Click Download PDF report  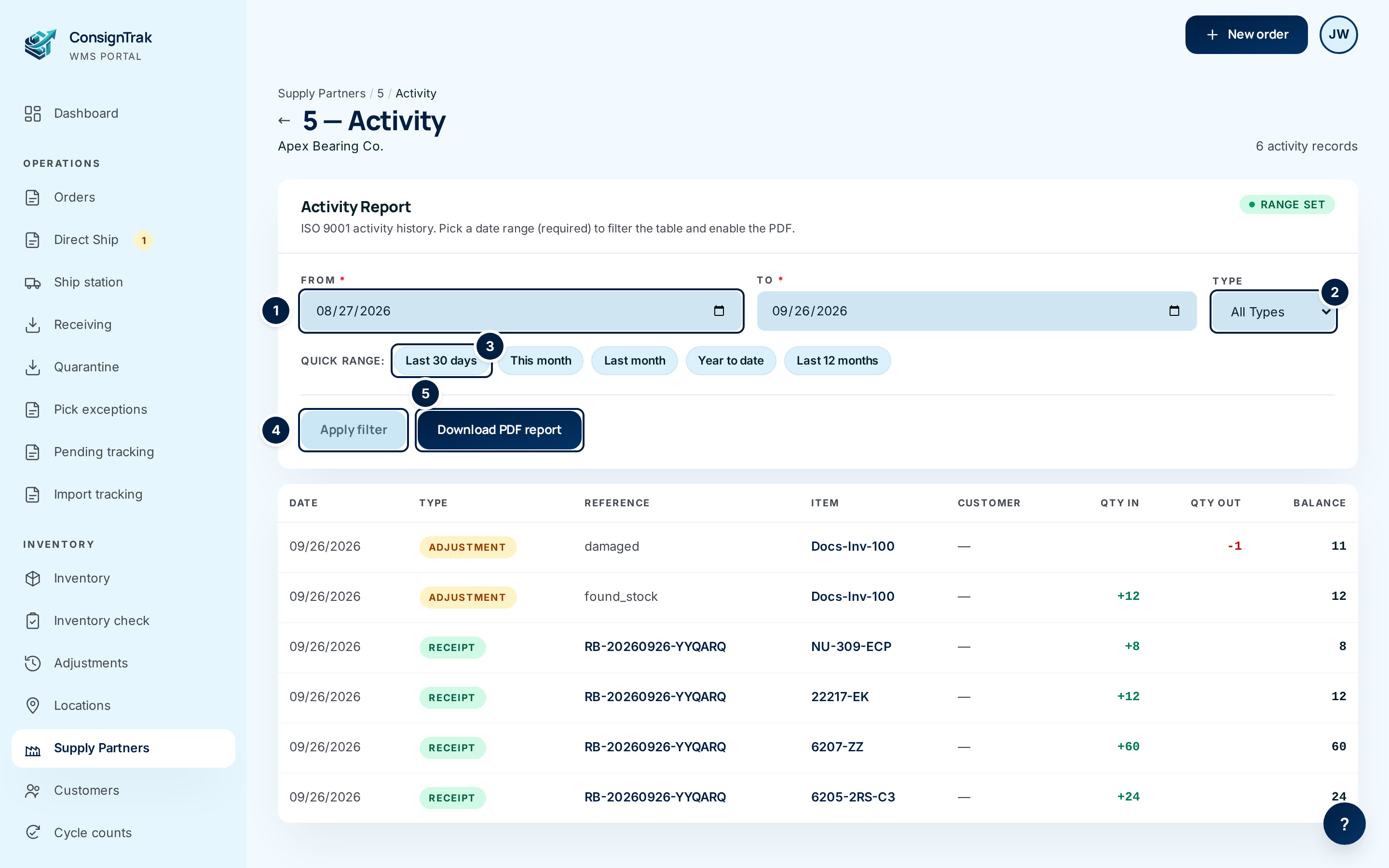pos(499,430)
